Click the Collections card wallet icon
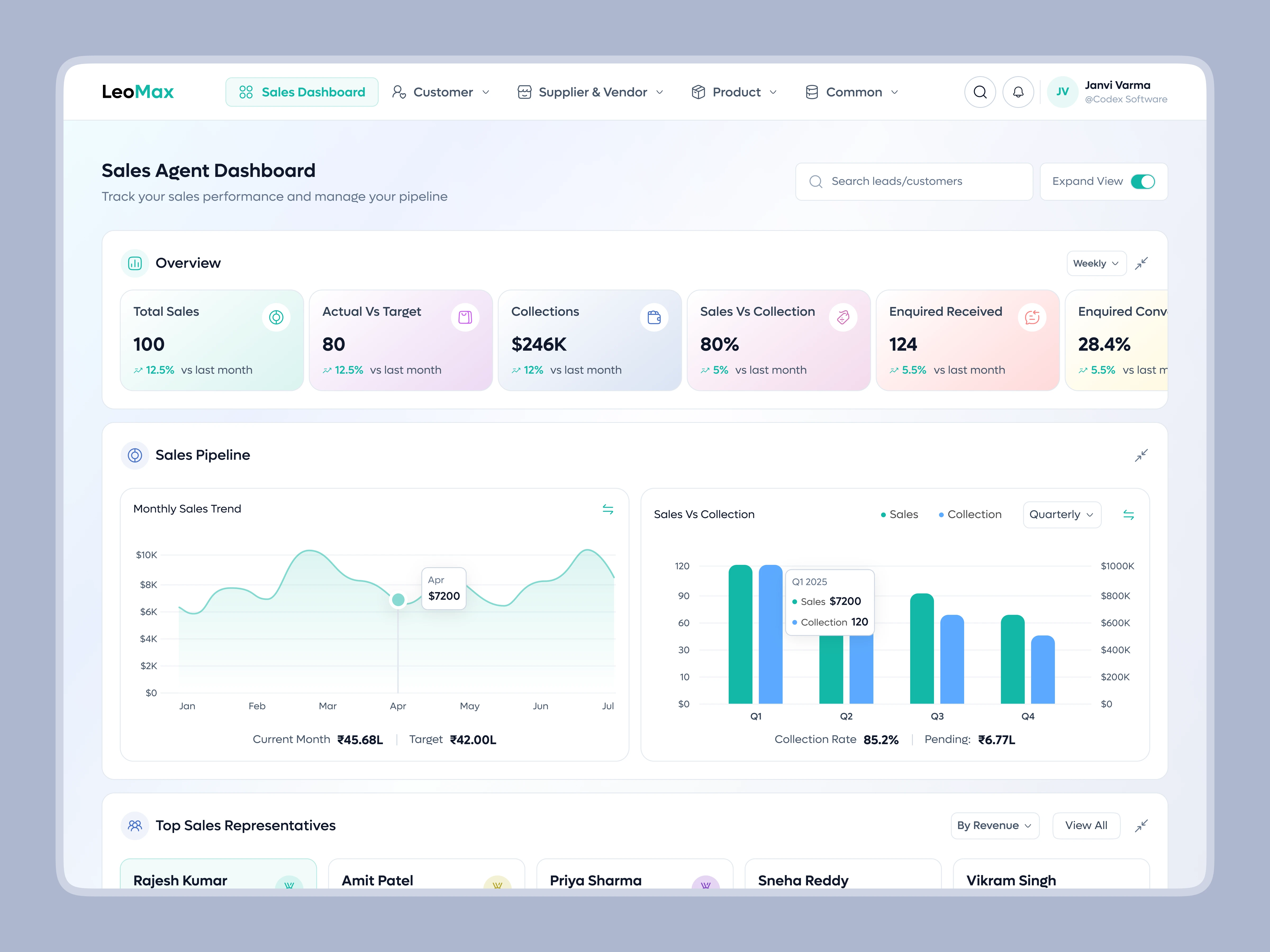The height and width of the screenshot is (952, 1270). pyautogui.click(x=654, y=317)
